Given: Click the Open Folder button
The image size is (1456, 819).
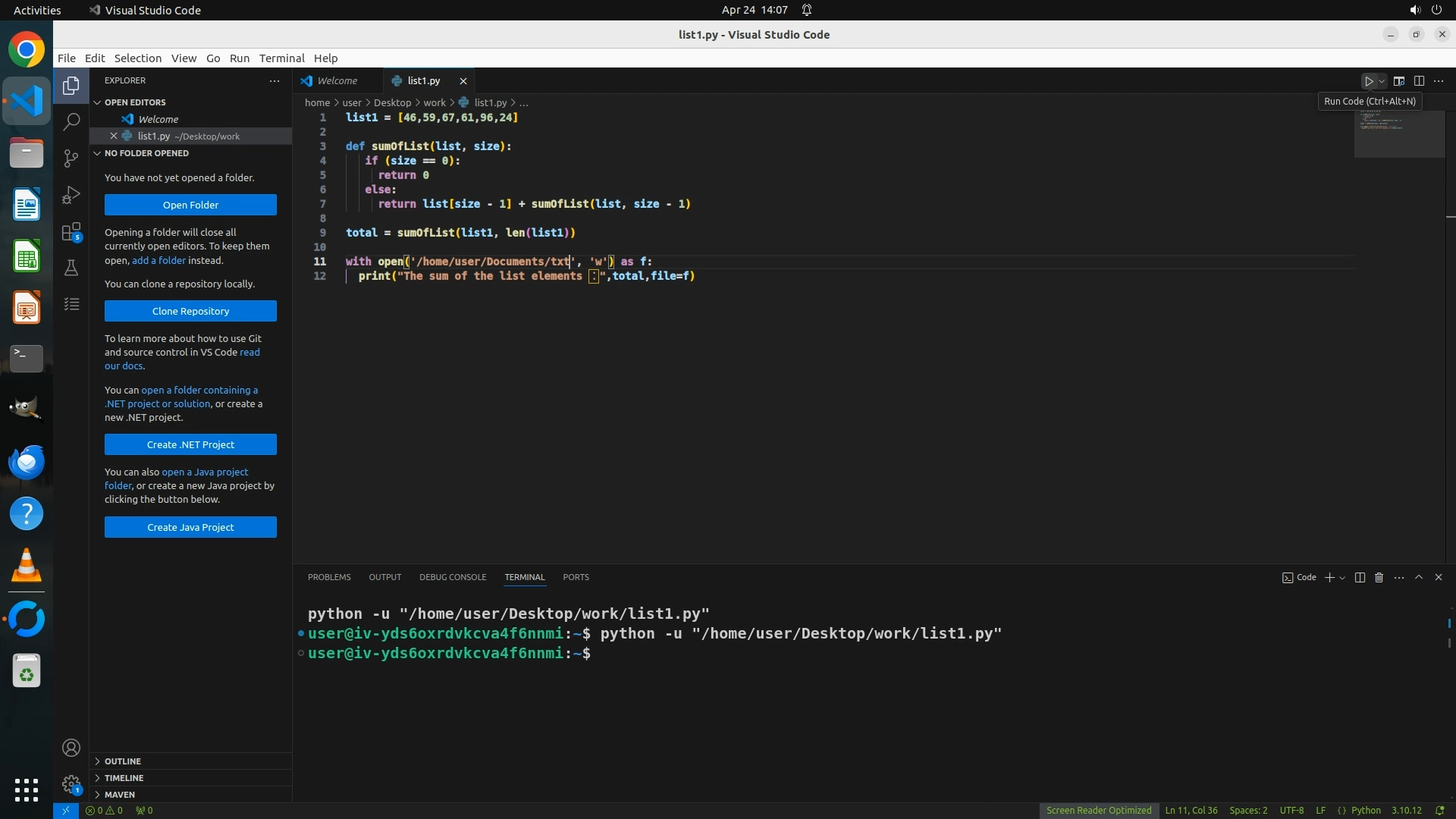Looking at the screenshot, I should [x=190, y=206].
